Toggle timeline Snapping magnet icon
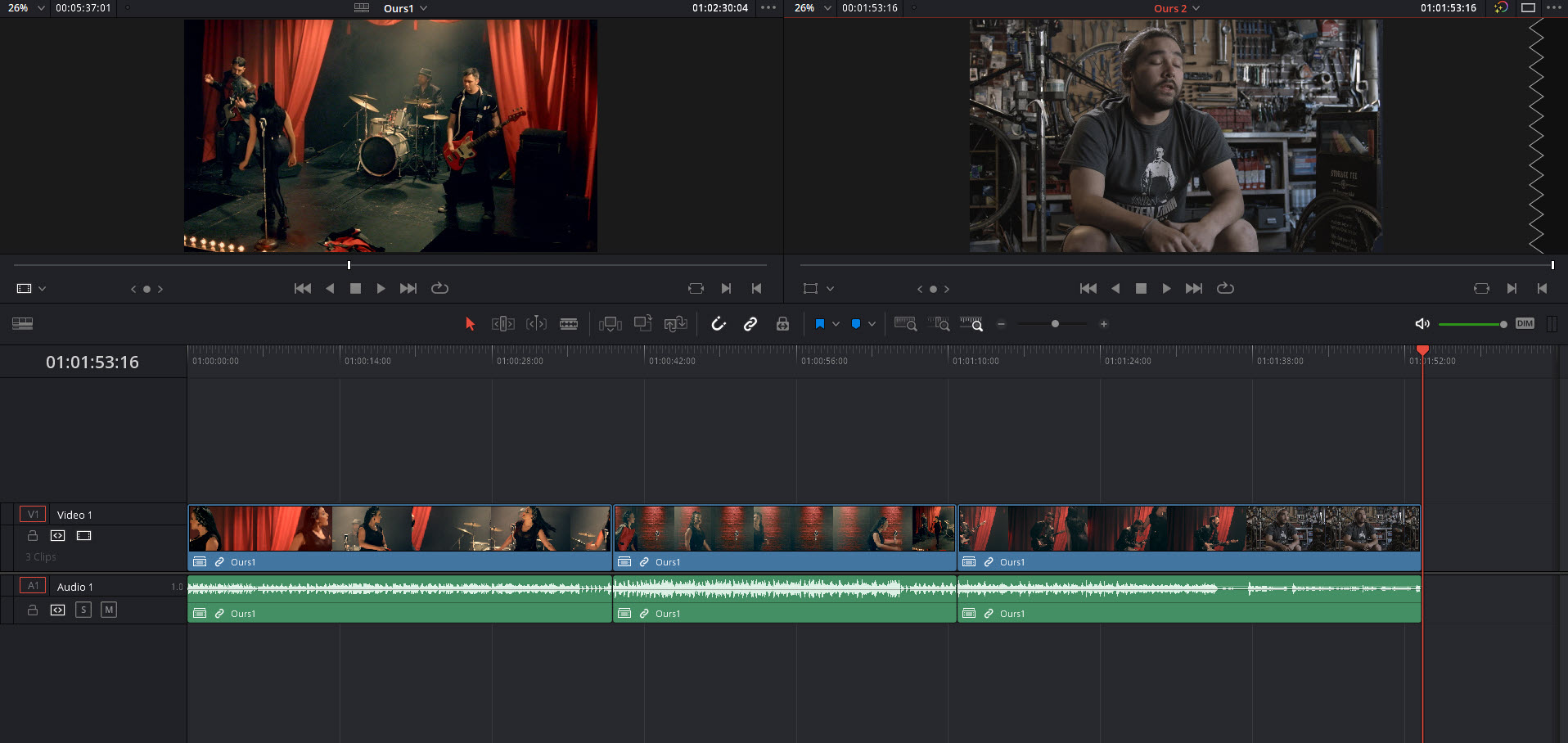Screen dimensions: 1568x743 pos(719,324)
